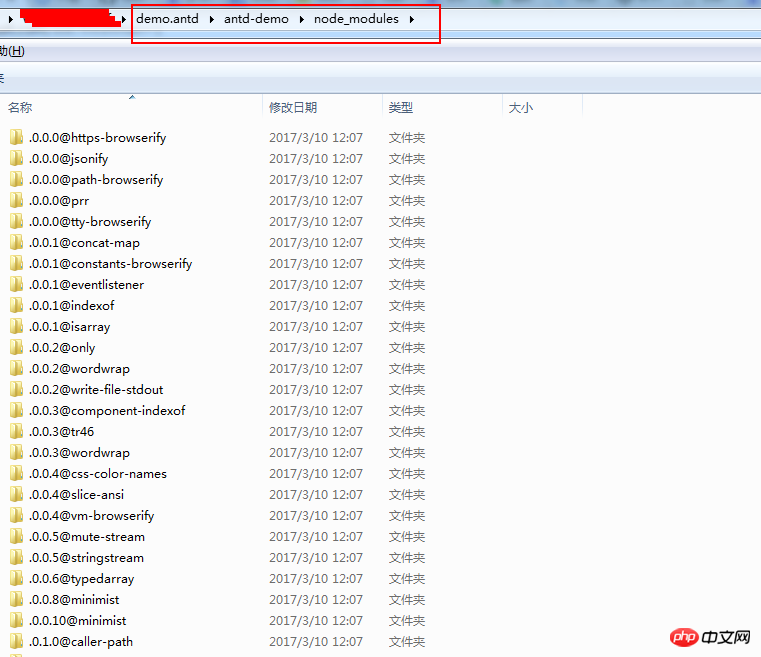The width and height of the screenshot is (761, 657).
Task: Click 文件夹 type of .0.0.4@slice-ansi row
Action: point(407,494)
